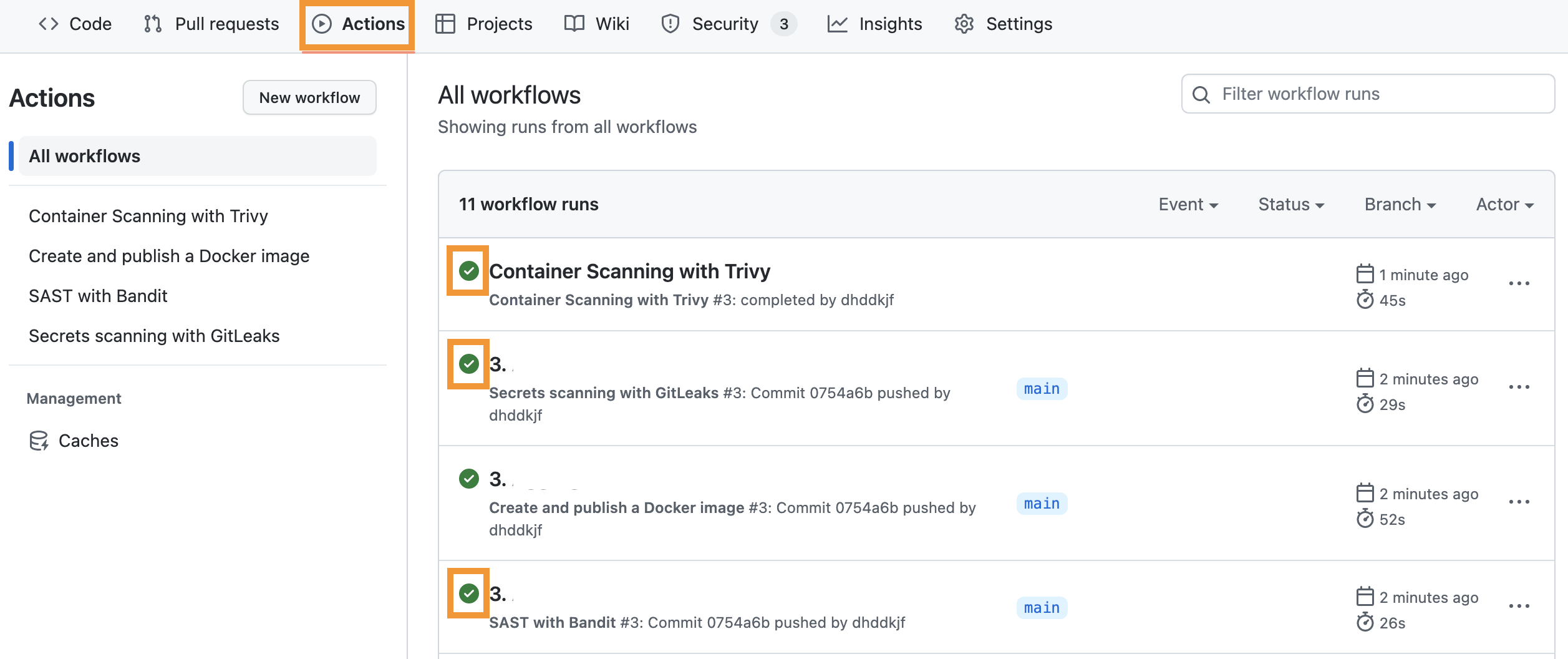Viewport: 1568px width, 659px height.
Task: Open the three-dot menu for the GitLeaks run
Action: tap(1519, 387)
